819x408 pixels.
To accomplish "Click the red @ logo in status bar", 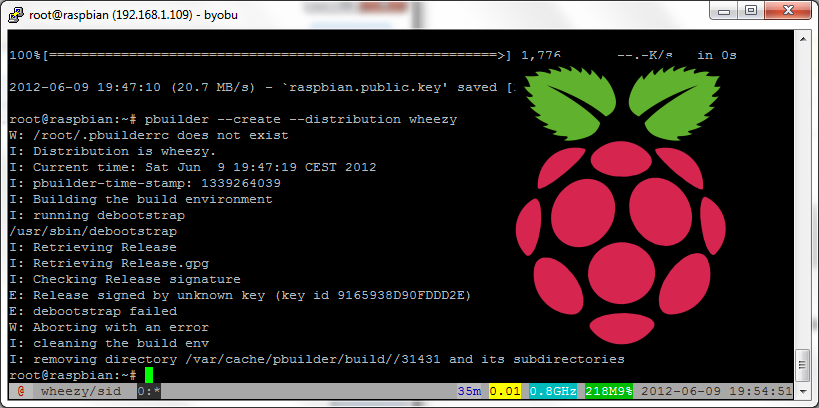I will (21, 391).
